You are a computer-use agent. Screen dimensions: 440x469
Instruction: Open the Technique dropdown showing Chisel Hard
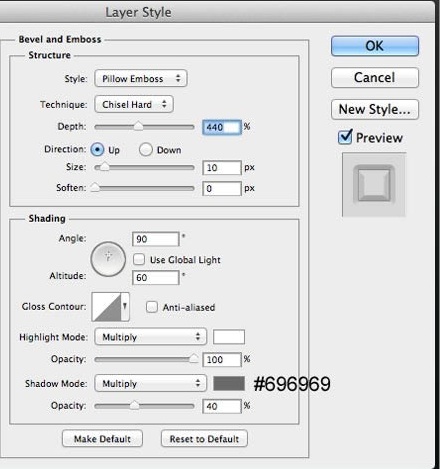click(x=134, y=104)
